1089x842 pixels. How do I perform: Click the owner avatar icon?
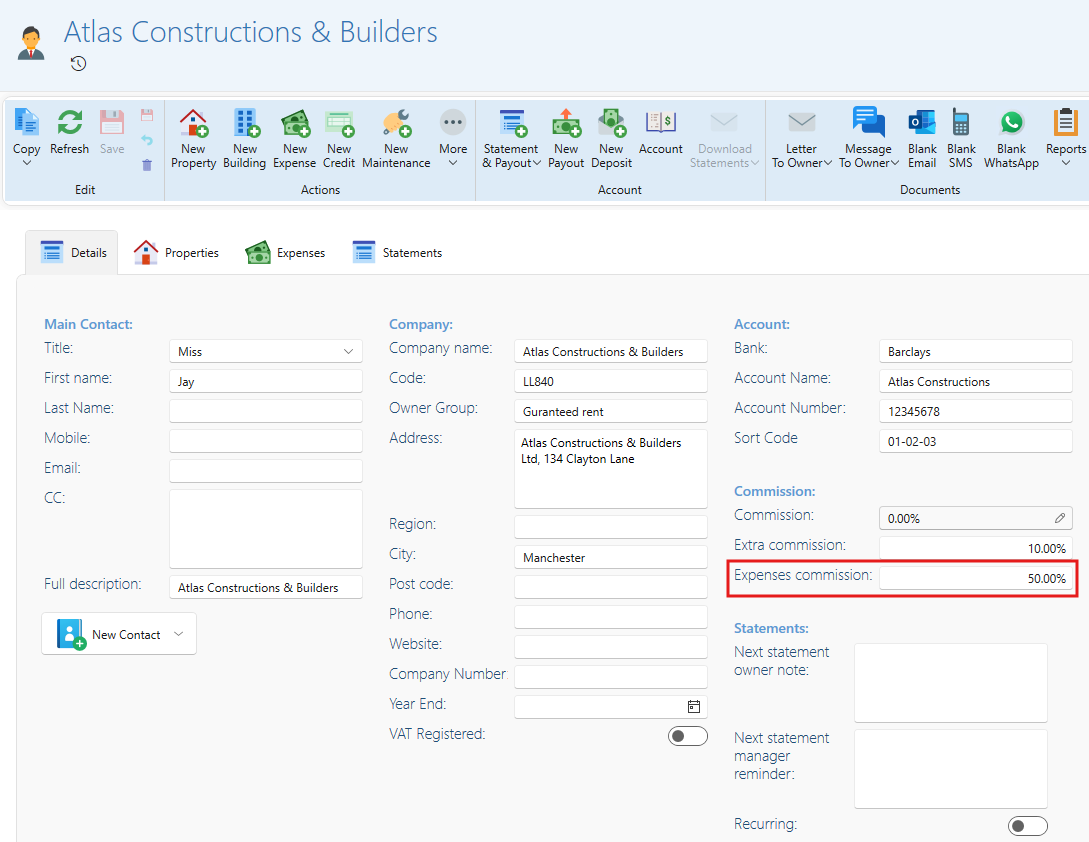(31, 43)
